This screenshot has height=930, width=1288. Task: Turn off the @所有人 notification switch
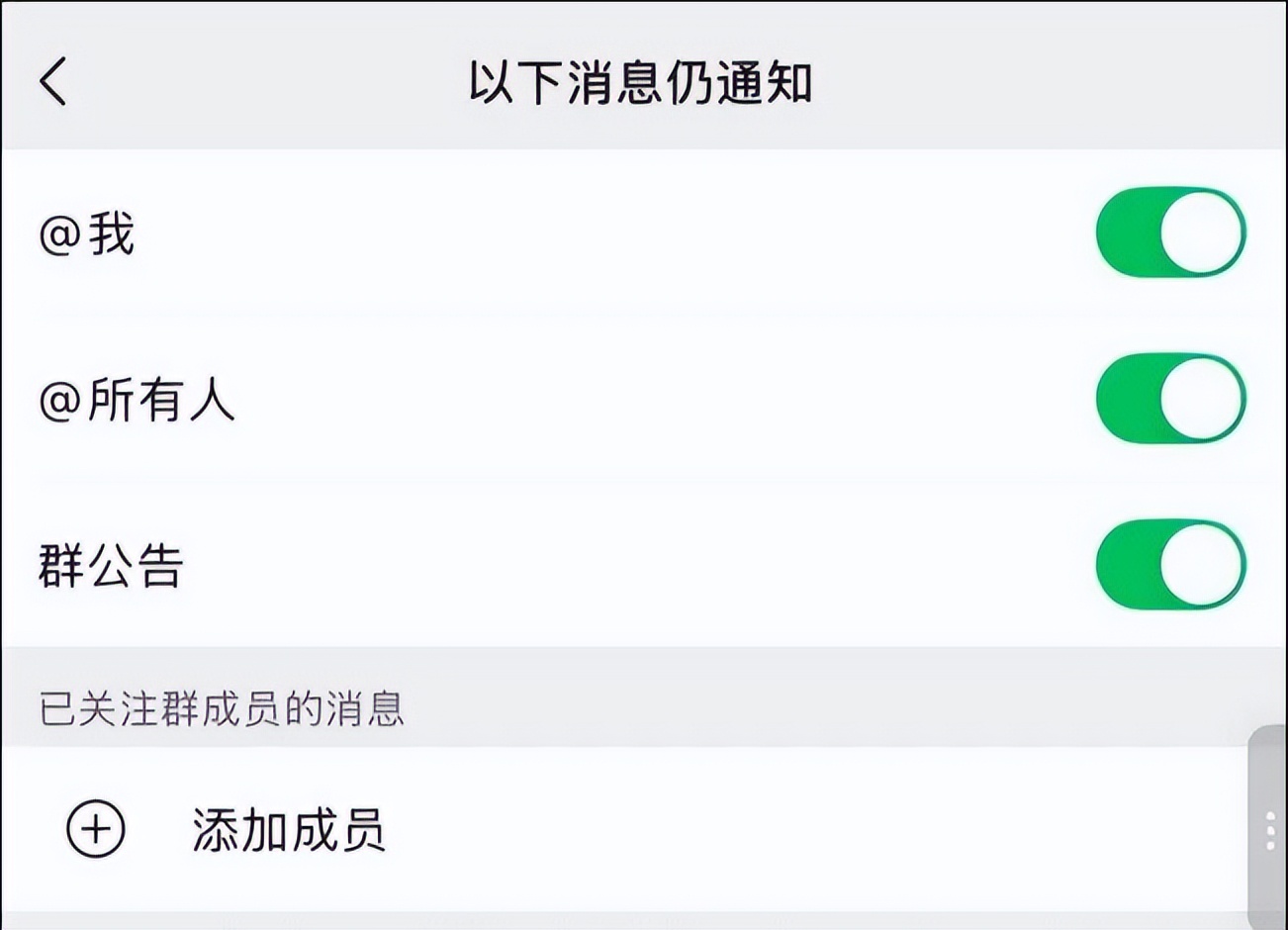pos(1169,398)
